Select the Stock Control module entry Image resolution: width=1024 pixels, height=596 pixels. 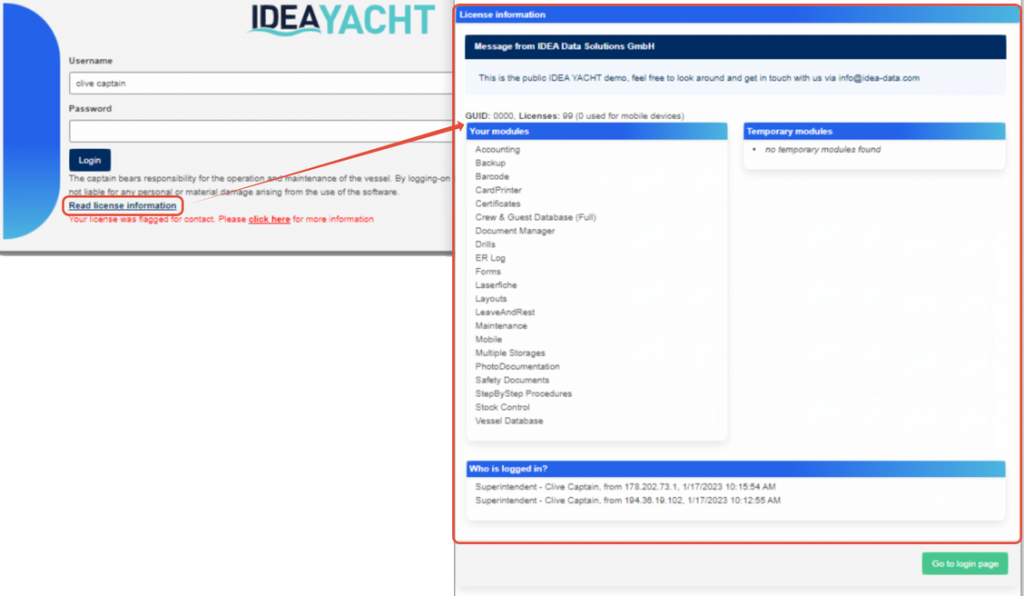click(x=502, y=407)
